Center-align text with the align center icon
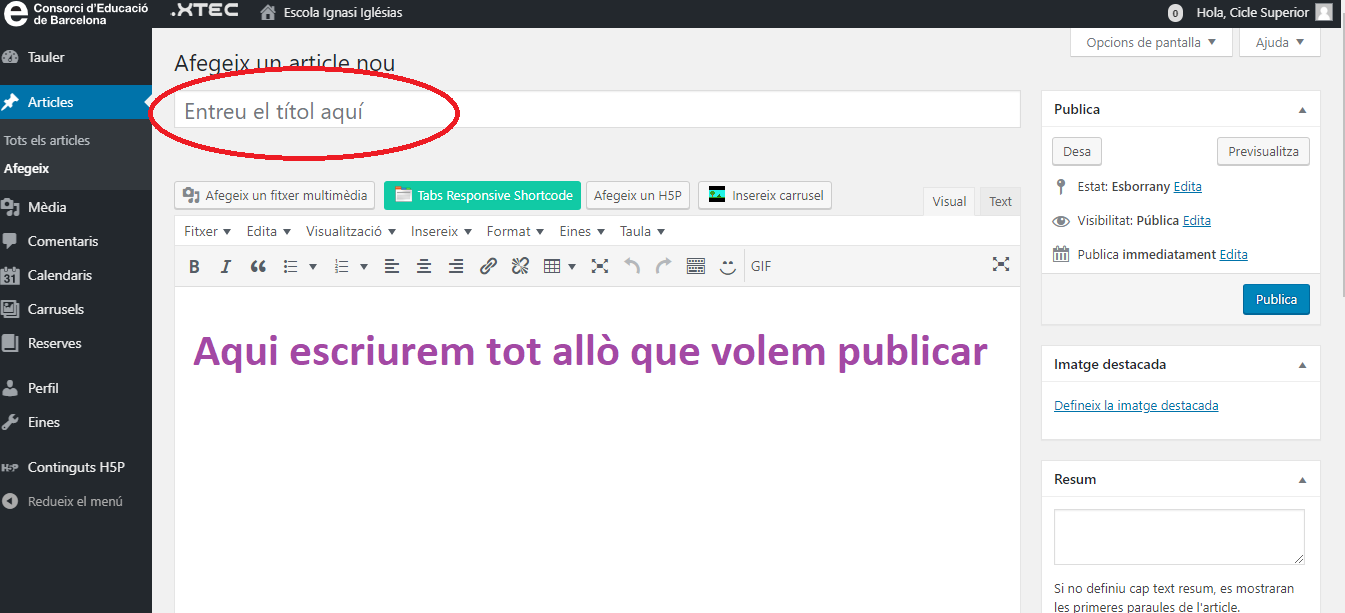This screenshot has height=613, width=1345. coord(424,266)
